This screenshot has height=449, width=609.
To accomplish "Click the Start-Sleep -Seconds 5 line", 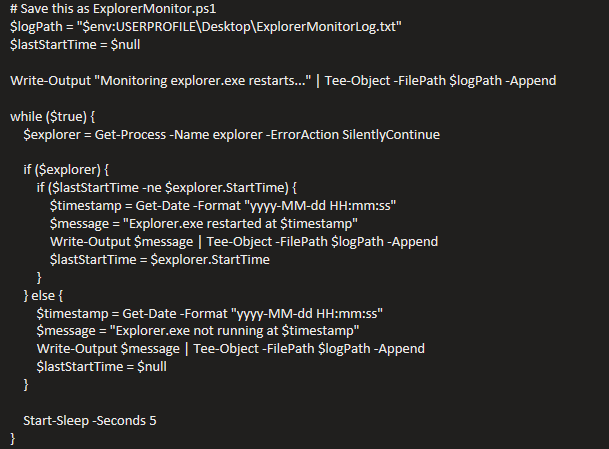I will coord(90,421).
